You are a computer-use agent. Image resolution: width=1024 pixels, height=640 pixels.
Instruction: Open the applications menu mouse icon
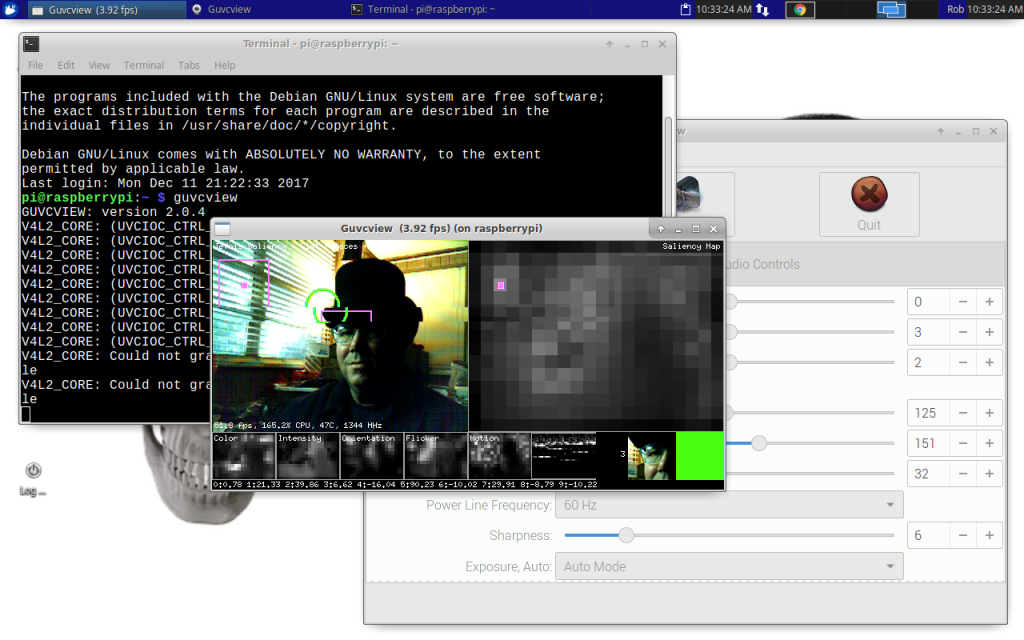click(10, 9)
